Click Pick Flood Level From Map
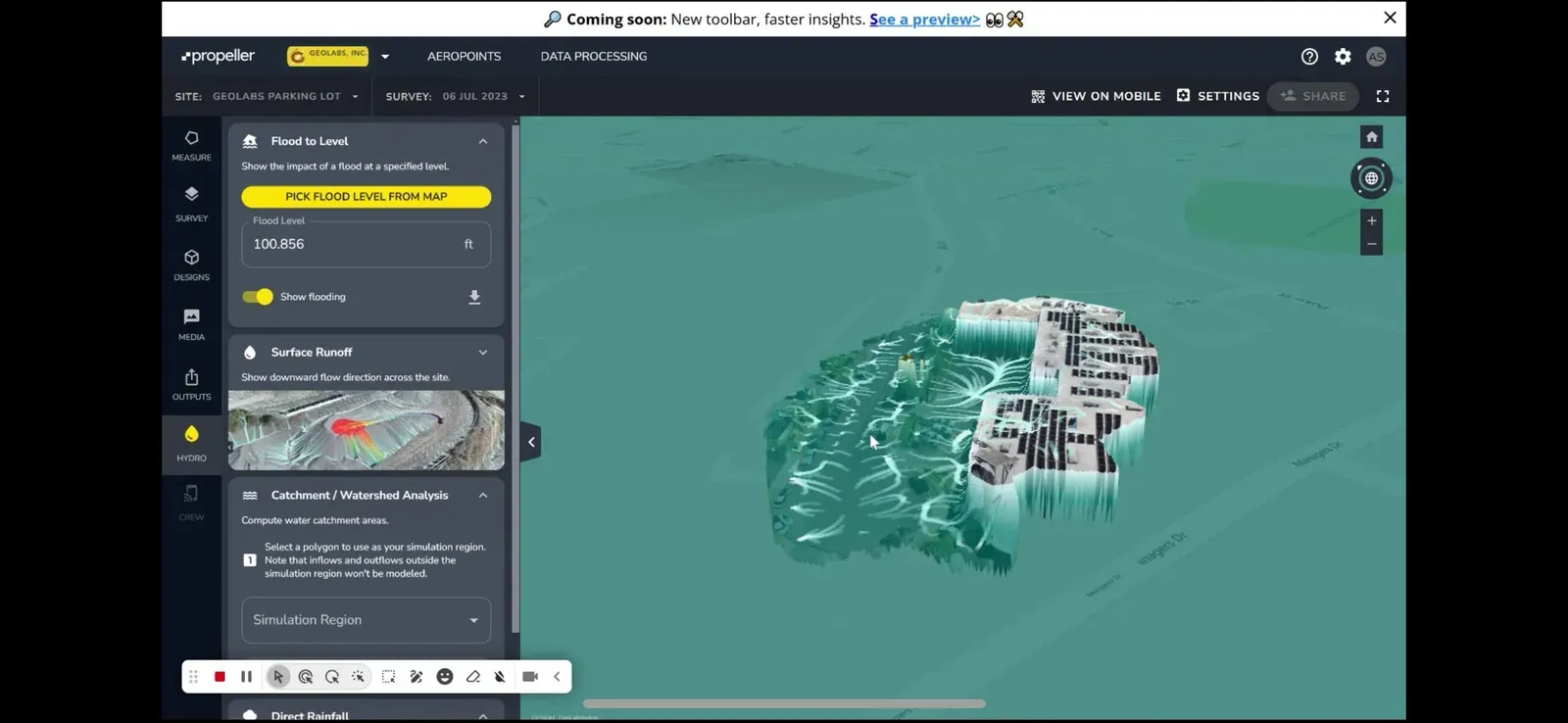The width and height of the screenshot is (1568, 723). click(x=367, y=197)
